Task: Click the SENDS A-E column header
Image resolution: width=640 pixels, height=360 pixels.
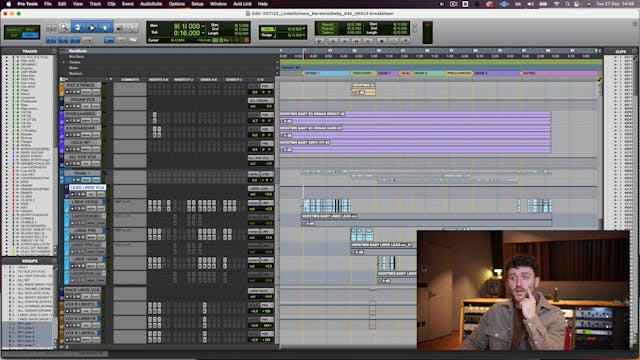Action: pyautogui.click(x=209, y=80)
